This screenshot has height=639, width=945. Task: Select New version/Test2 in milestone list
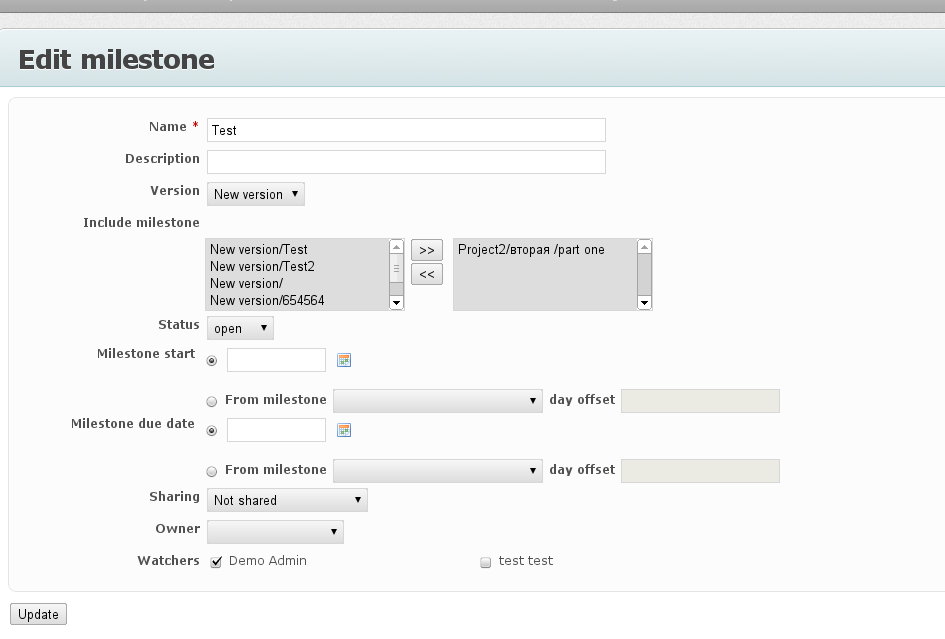(x=262, y=266)
